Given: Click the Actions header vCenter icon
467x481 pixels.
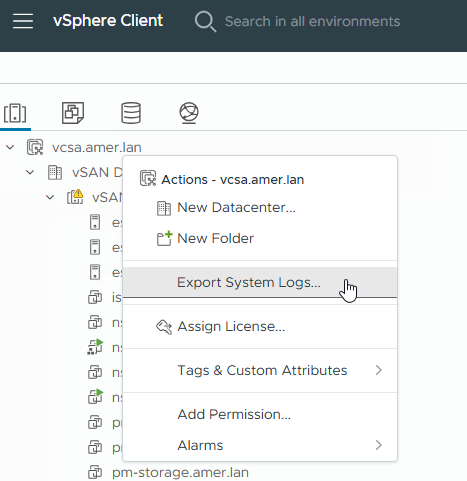Looking at the screenshot, I should [148, 178].
